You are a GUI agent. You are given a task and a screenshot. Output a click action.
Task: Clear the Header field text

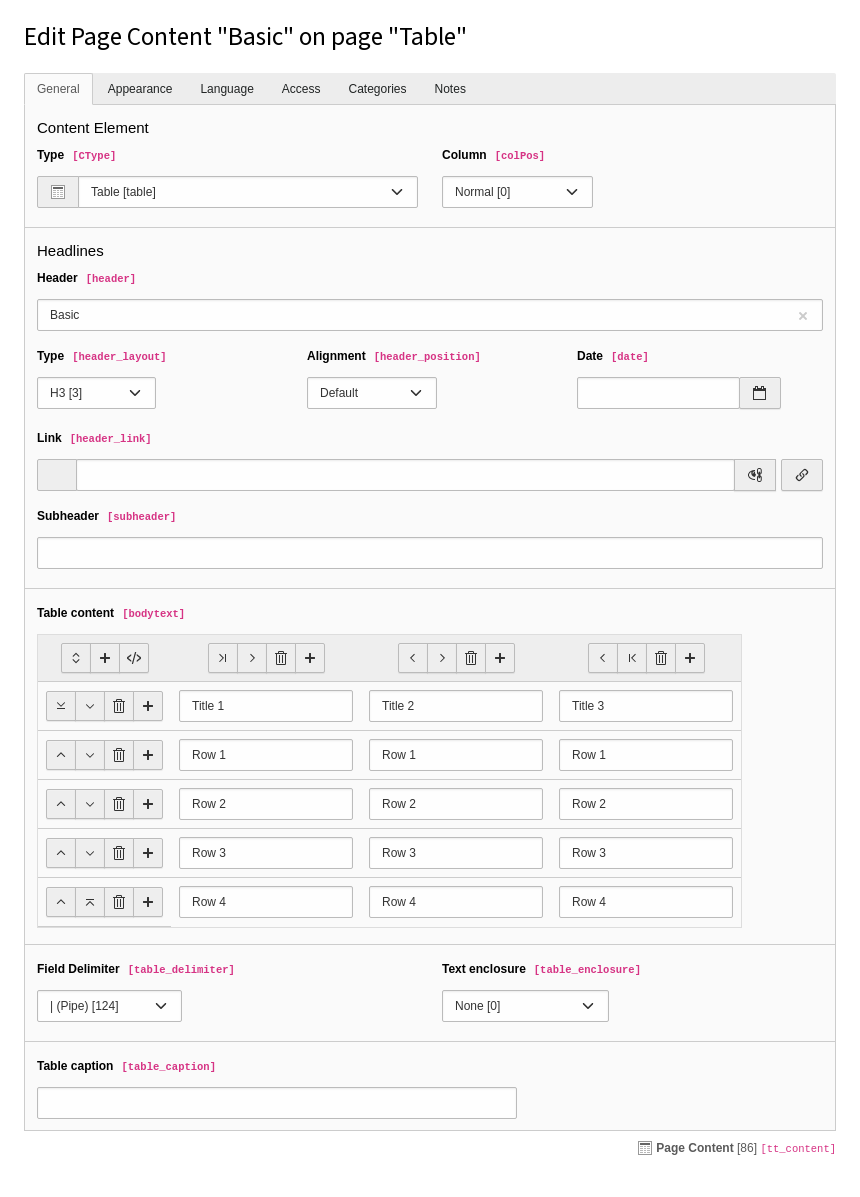(x=802, y=316)
